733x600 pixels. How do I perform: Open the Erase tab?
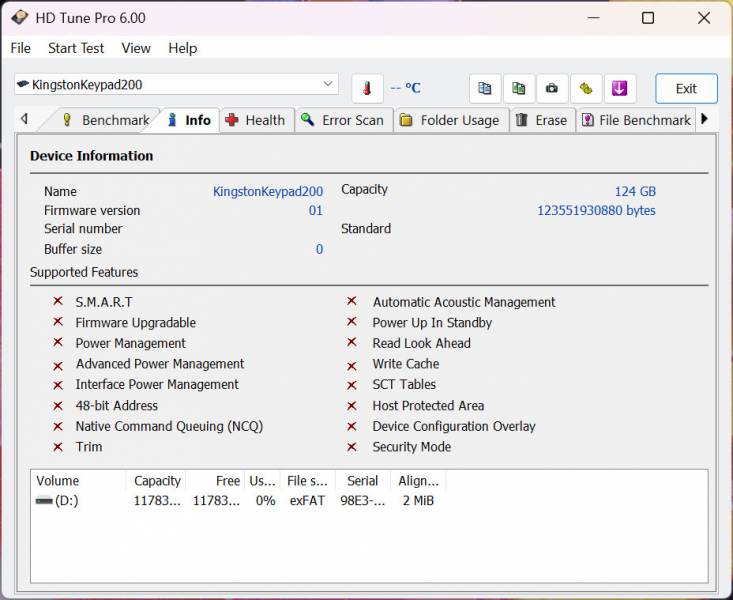542,120
